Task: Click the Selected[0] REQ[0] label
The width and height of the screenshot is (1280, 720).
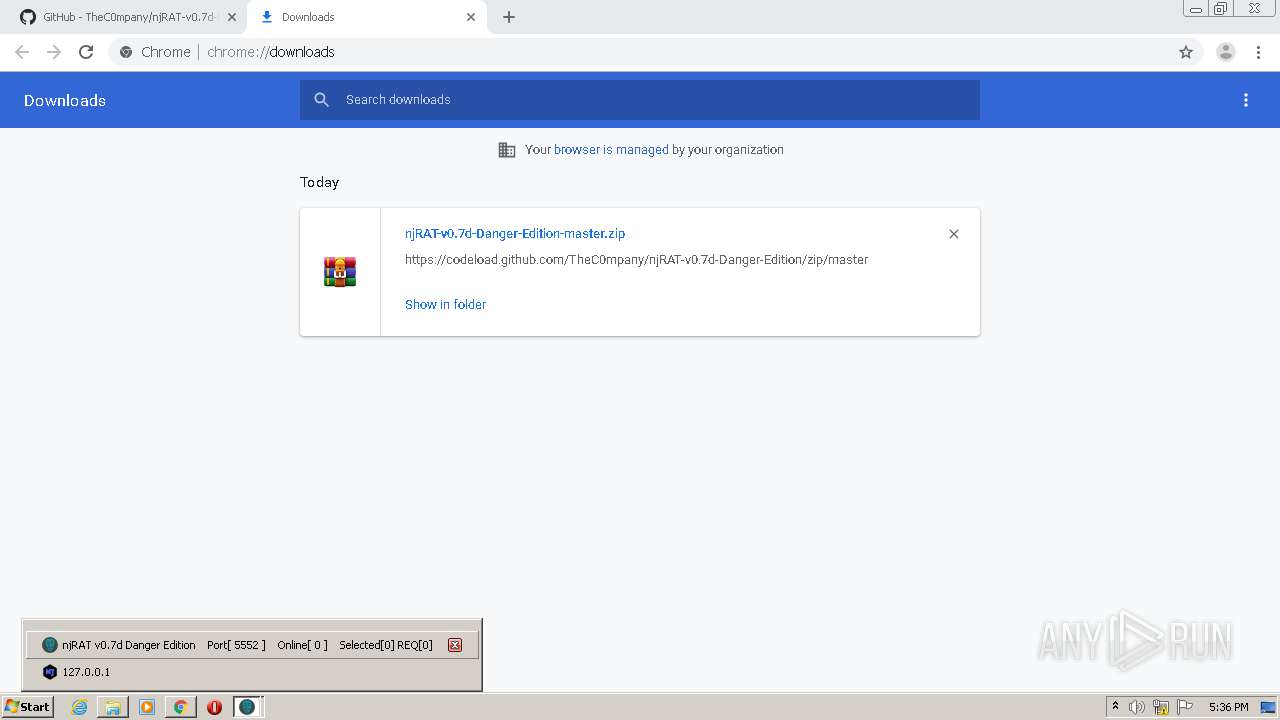Action: [x=386, y=645]
